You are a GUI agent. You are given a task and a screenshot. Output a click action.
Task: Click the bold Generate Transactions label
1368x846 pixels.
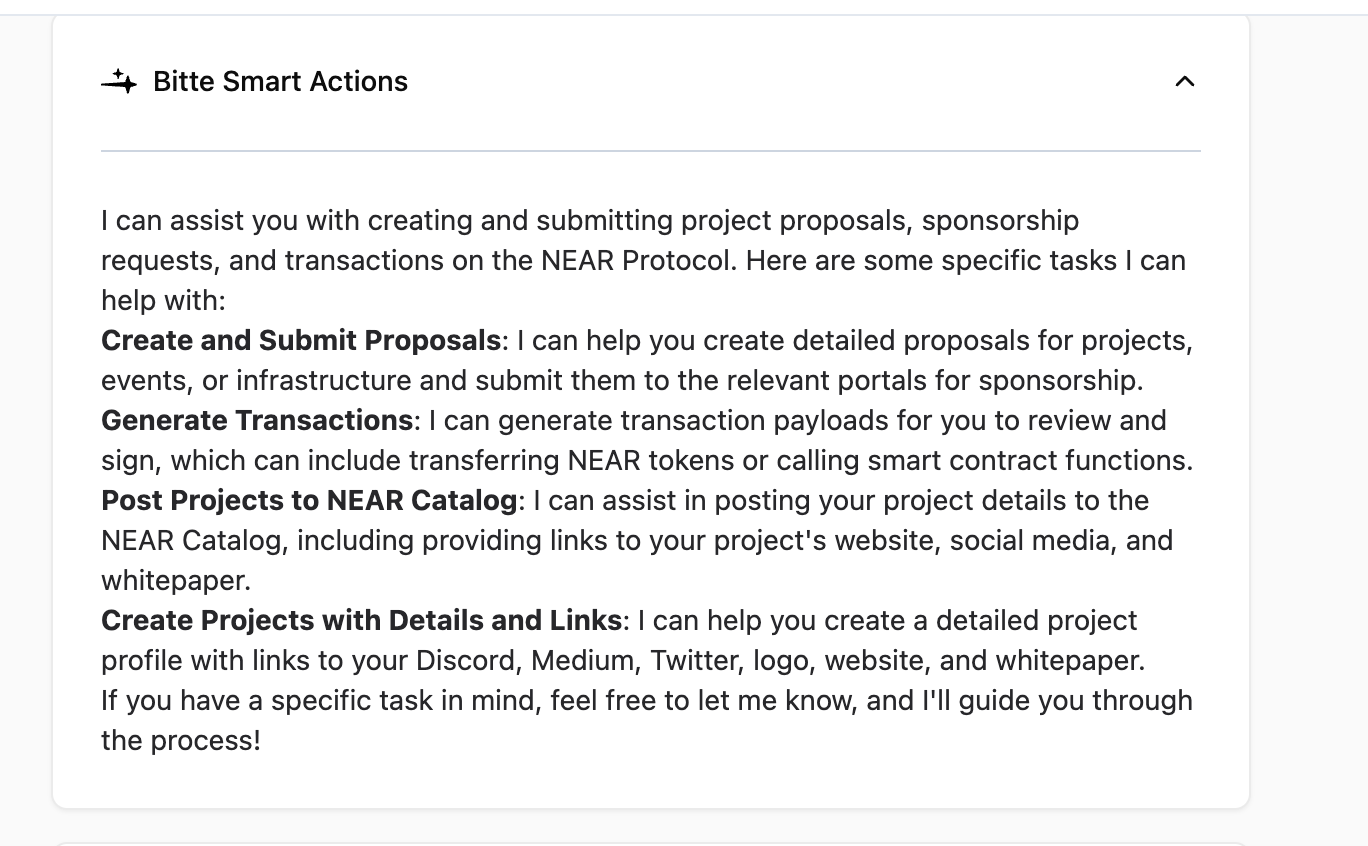[x=257, y=421]
